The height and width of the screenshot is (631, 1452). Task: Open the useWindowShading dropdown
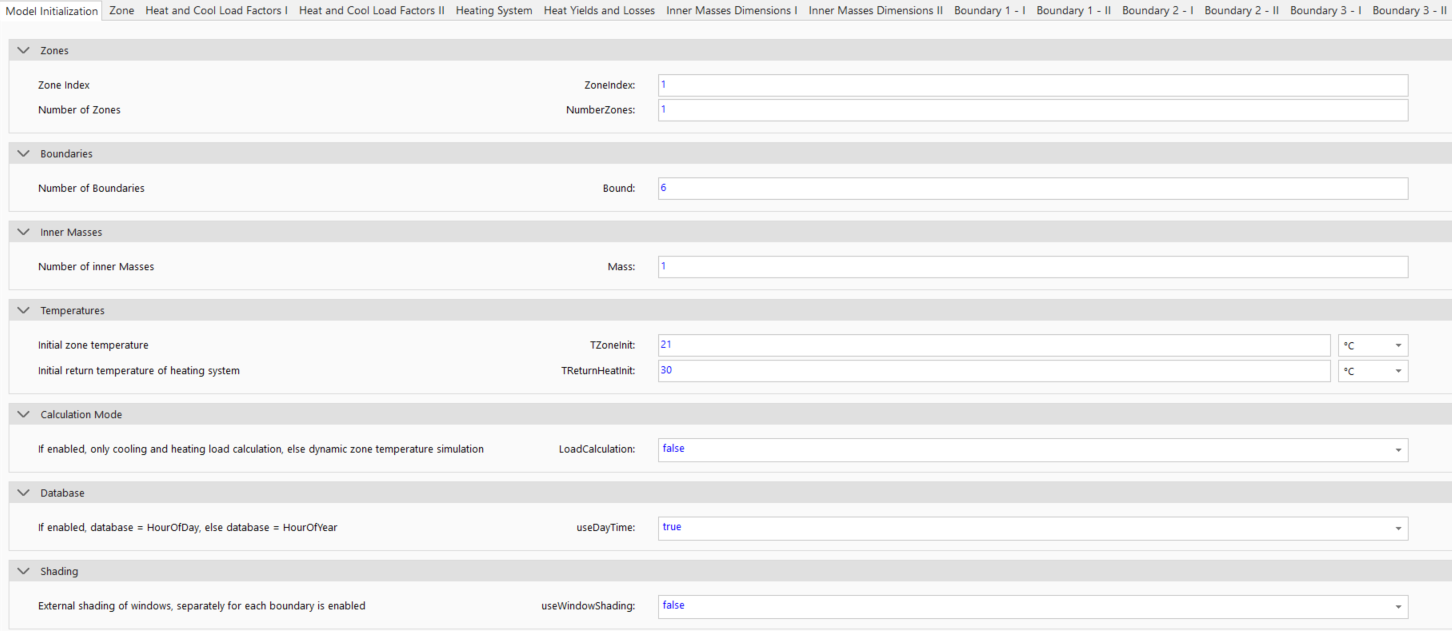pos(1033,606)
